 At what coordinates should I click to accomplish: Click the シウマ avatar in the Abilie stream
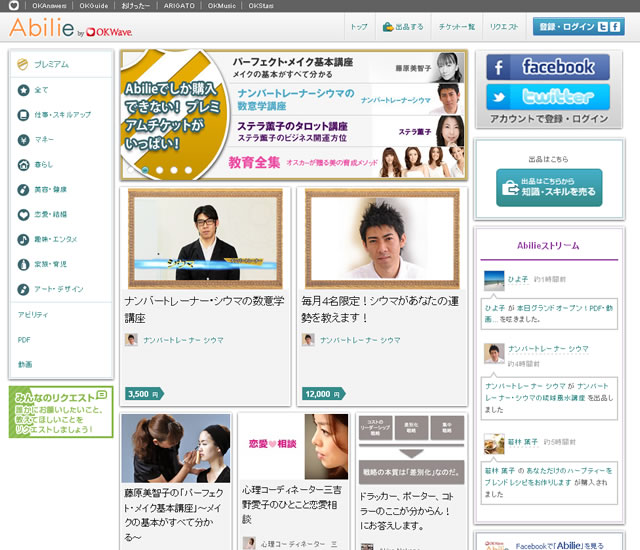(494, 353)
